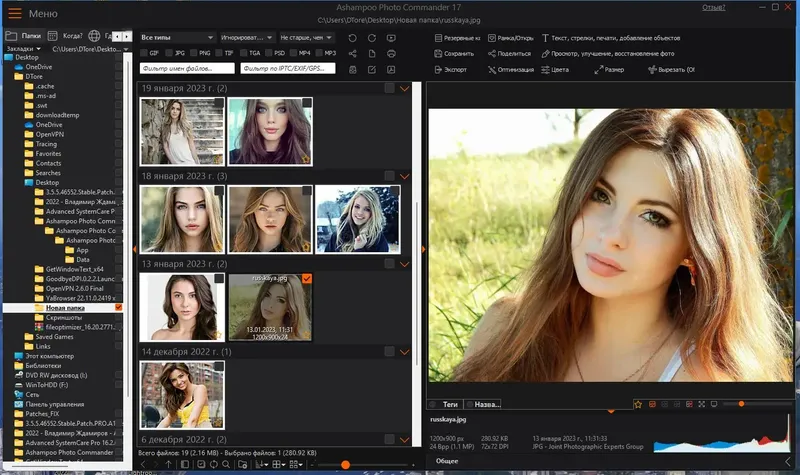
Task: Enable the GIF file type checkbox
Action: [144, 52]
